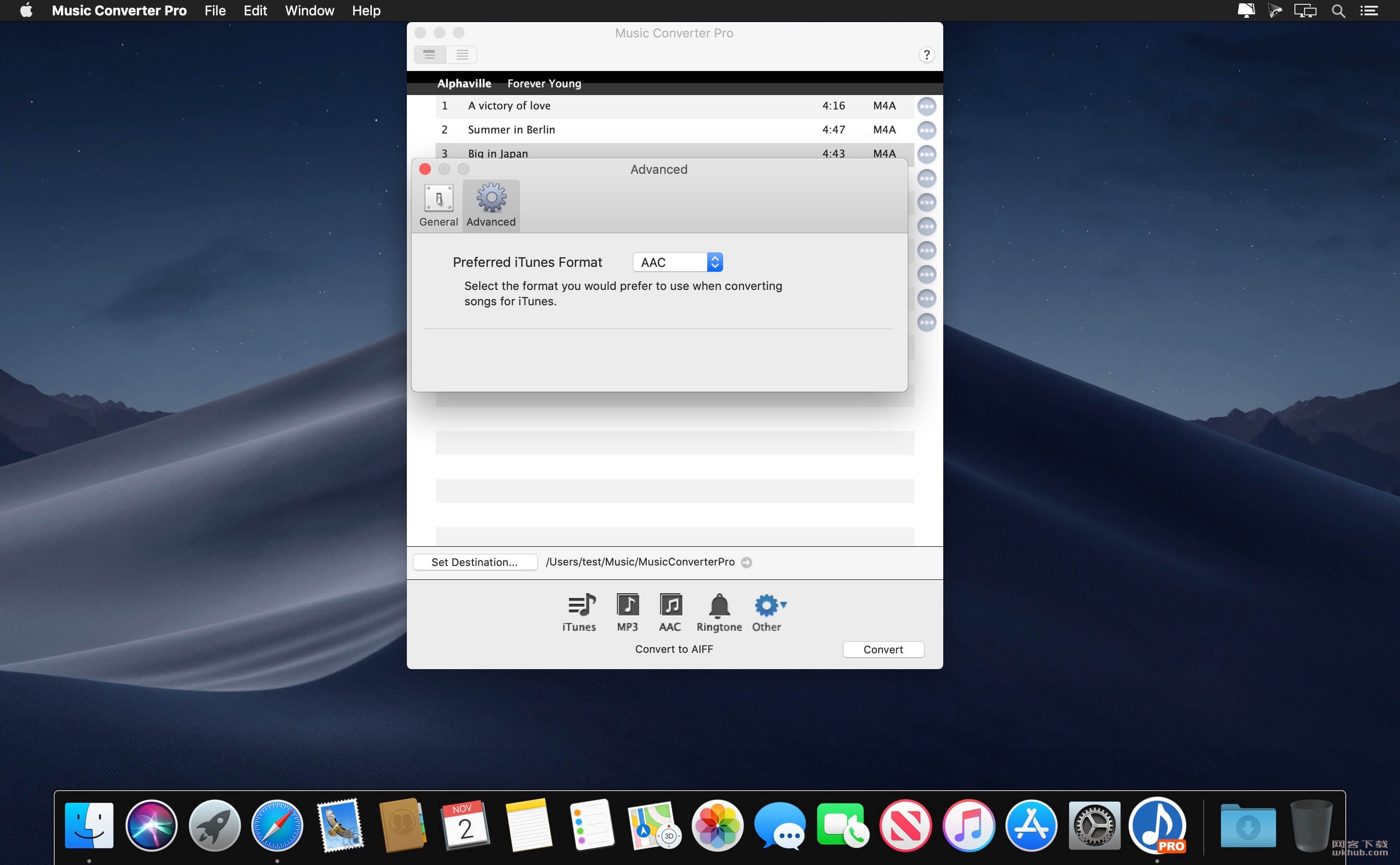Open the Preferred iTunes Format dropdown
This screenshot has width=1400, height=865.
(678, 262)
